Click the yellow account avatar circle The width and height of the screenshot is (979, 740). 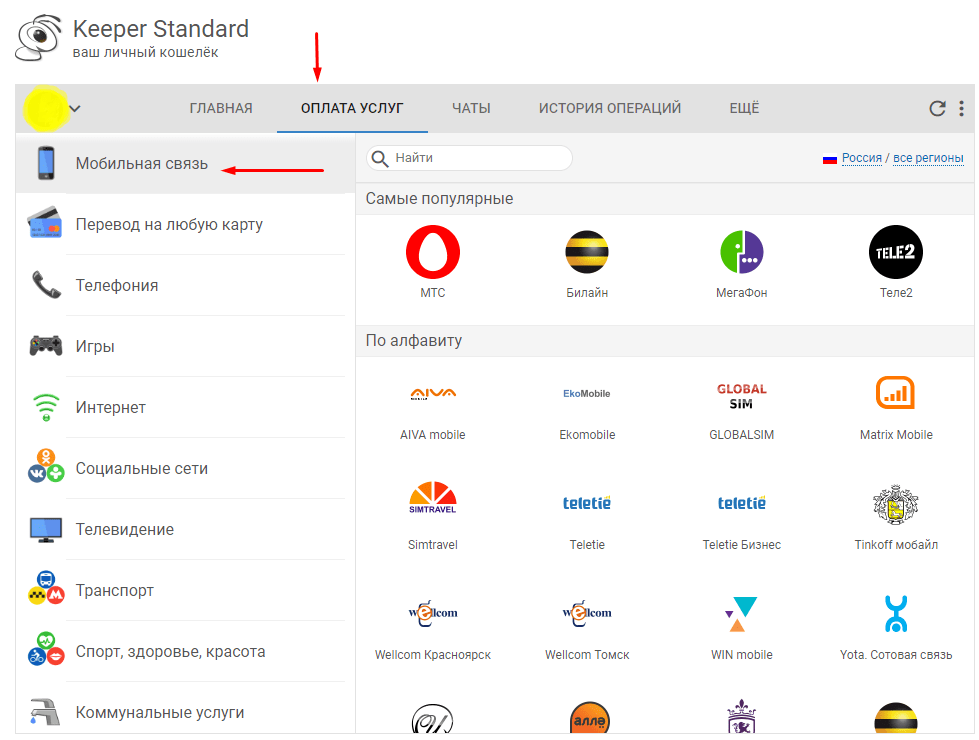click(x=46, y=109)
